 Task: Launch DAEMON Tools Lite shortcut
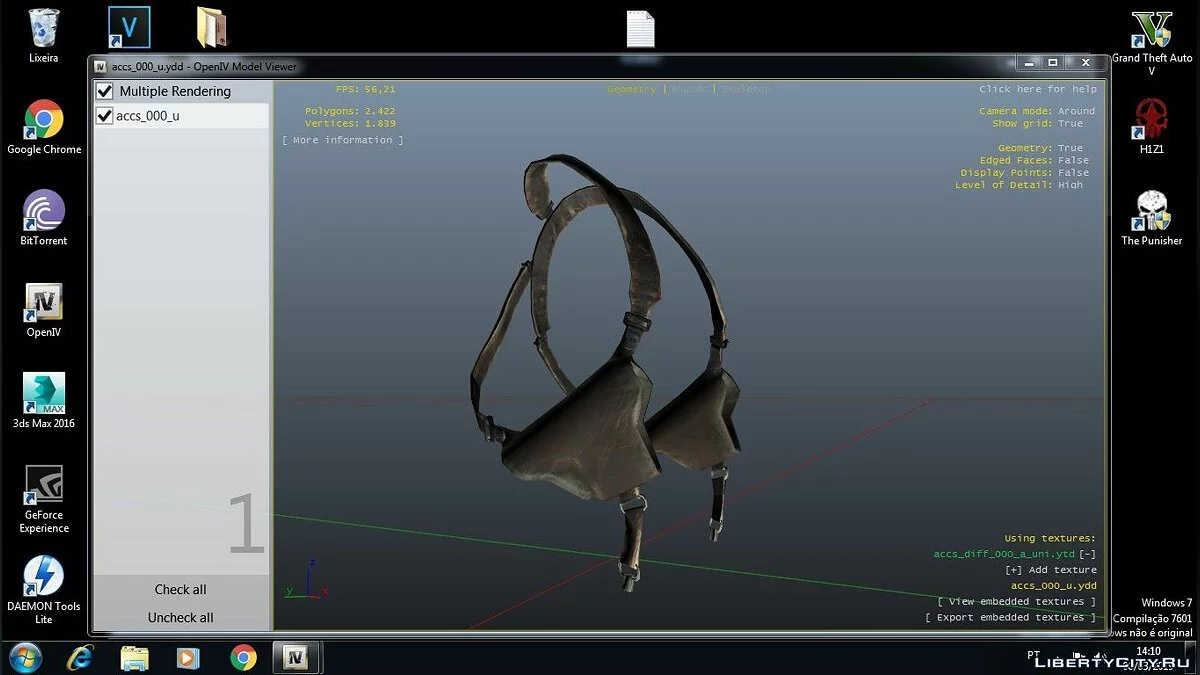pyautogui.click(x=43, y=577)
